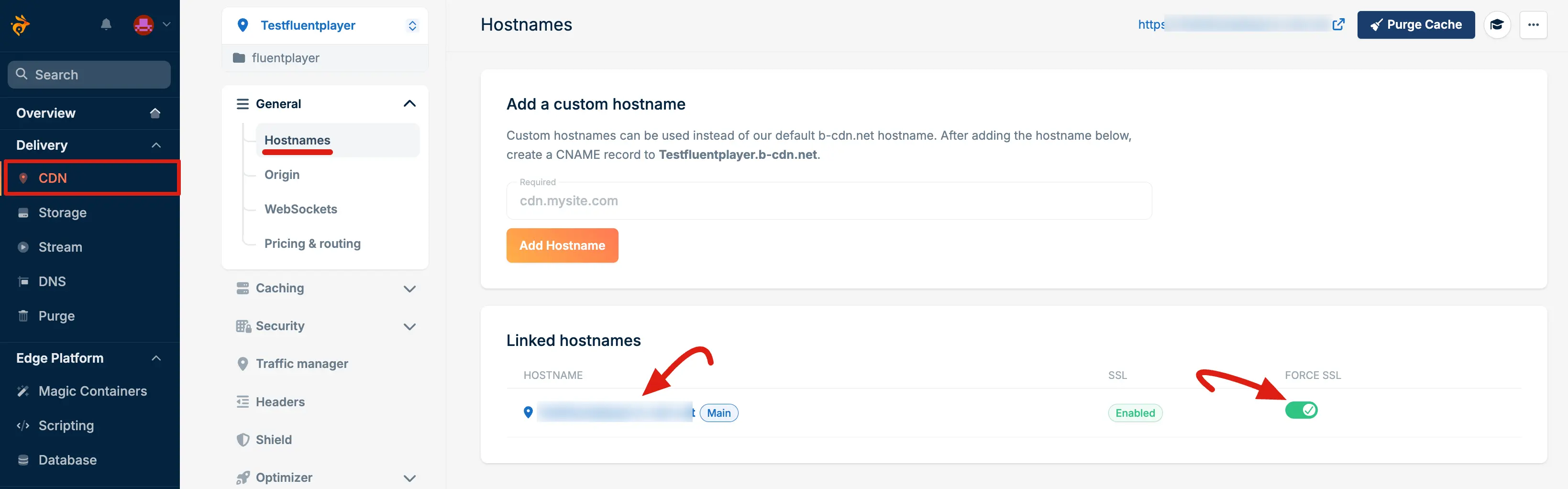
Task: Select the WebSockets sub-item
Action: [301, 209]
